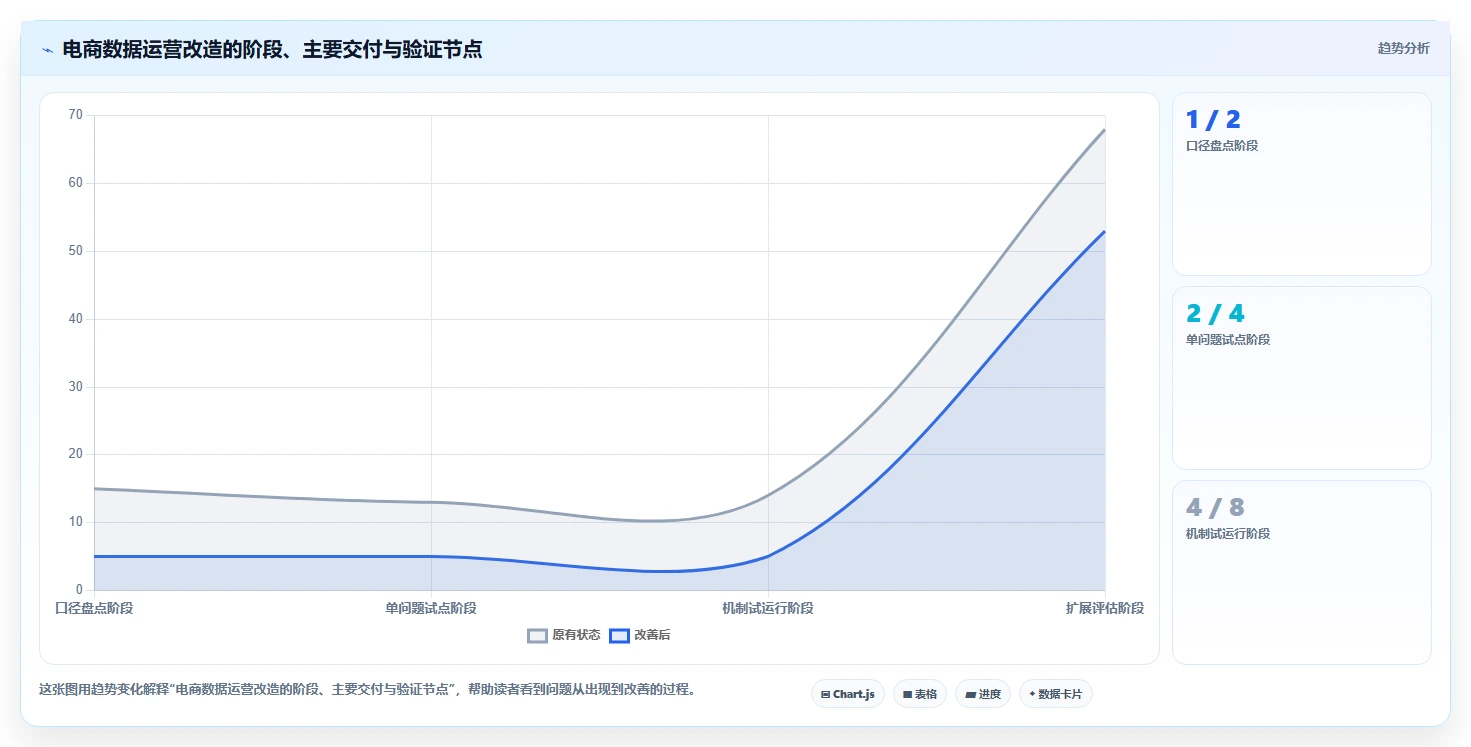Toggle the 原有状态 legend item
The width and height of the screenshot is (1471, 747).
(x=564, y=635)
